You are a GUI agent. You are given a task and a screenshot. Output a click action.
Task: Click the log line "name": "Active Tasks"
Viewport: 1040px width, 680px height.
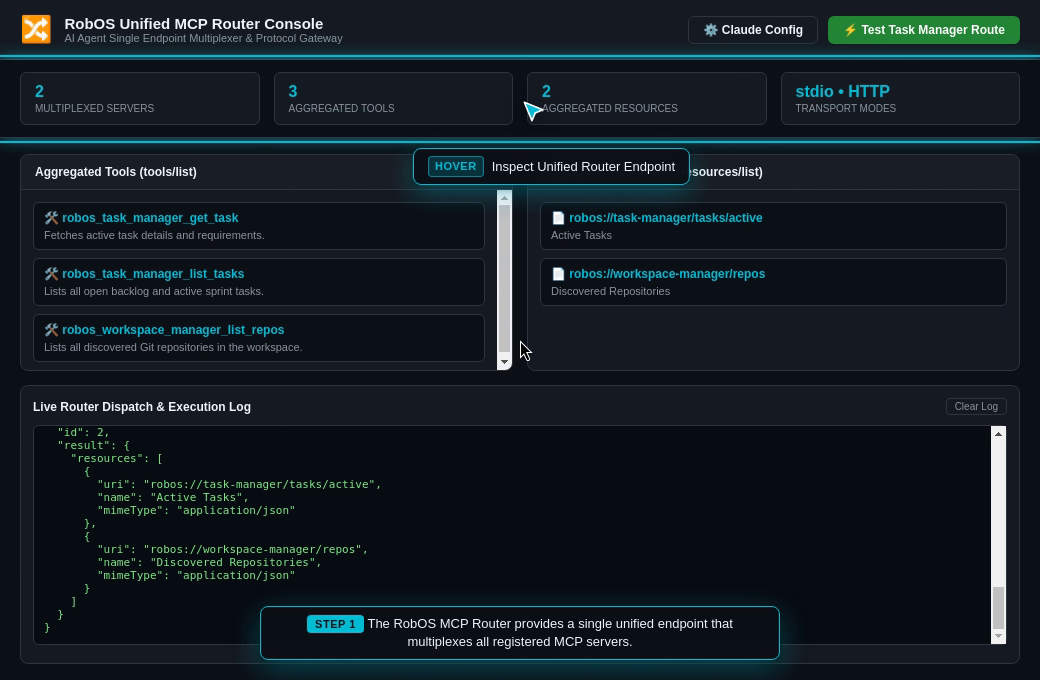pyautogui.click(x=173, y=497)
